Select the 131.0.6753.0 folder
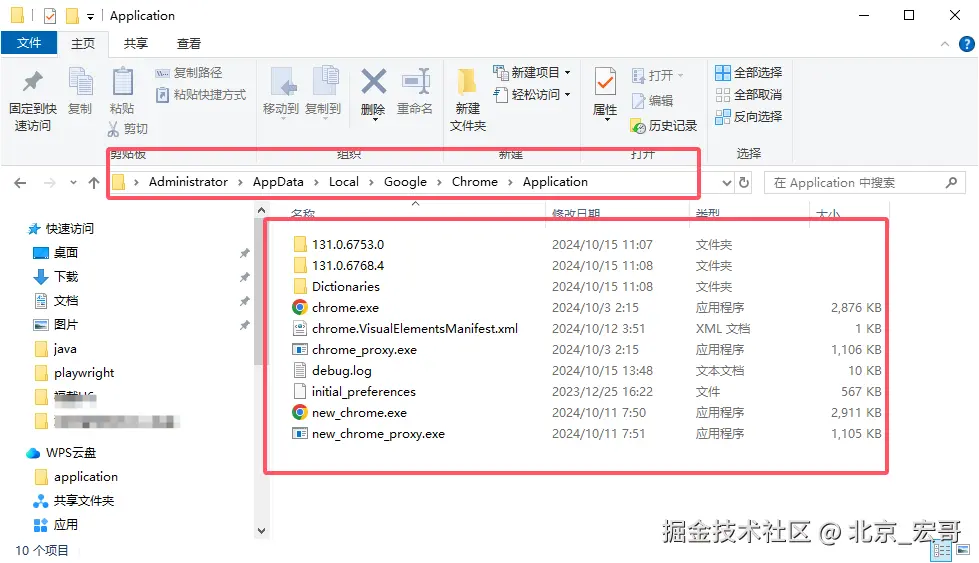Image resolution: width=979 pixels, height=563 pixels. (x=338, y=245)
